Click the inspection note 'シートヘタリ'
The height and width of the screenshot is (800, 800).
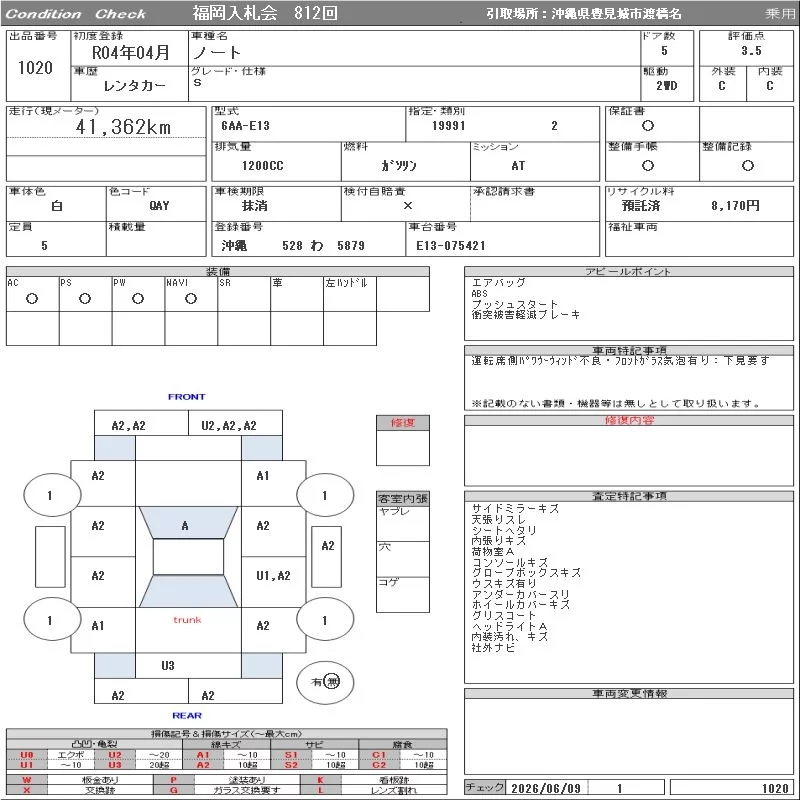pyautogui.click(x=504, y=530)
